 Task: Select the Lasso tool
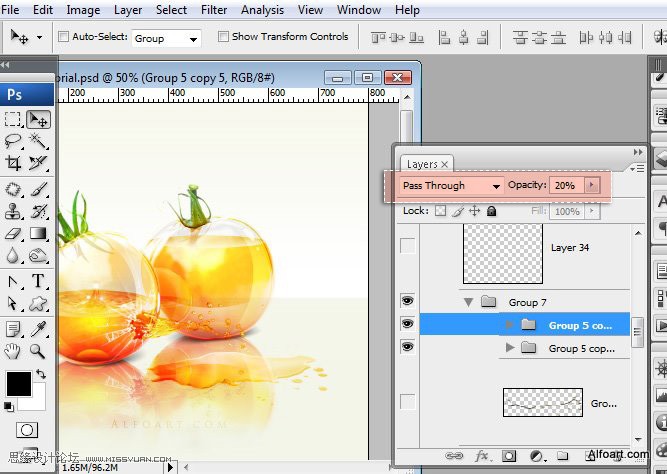(13, 140)
